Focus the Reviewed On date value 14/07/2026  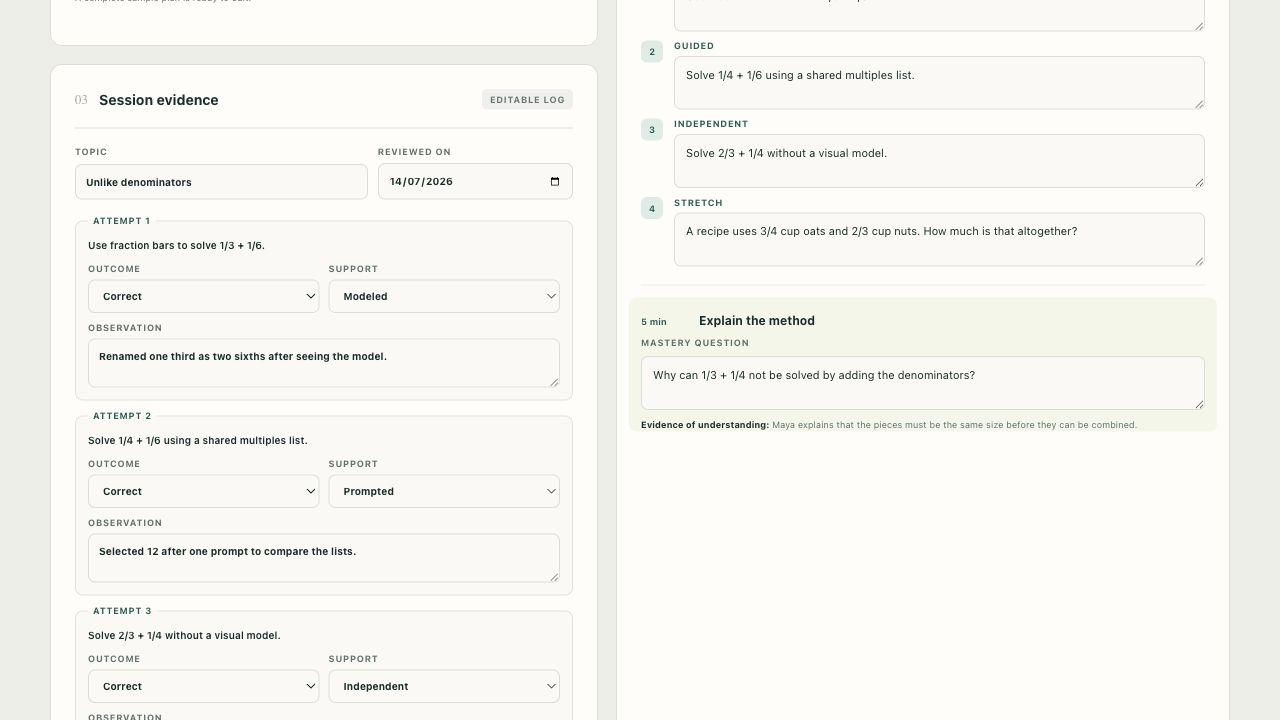click(x=421, y=182)
